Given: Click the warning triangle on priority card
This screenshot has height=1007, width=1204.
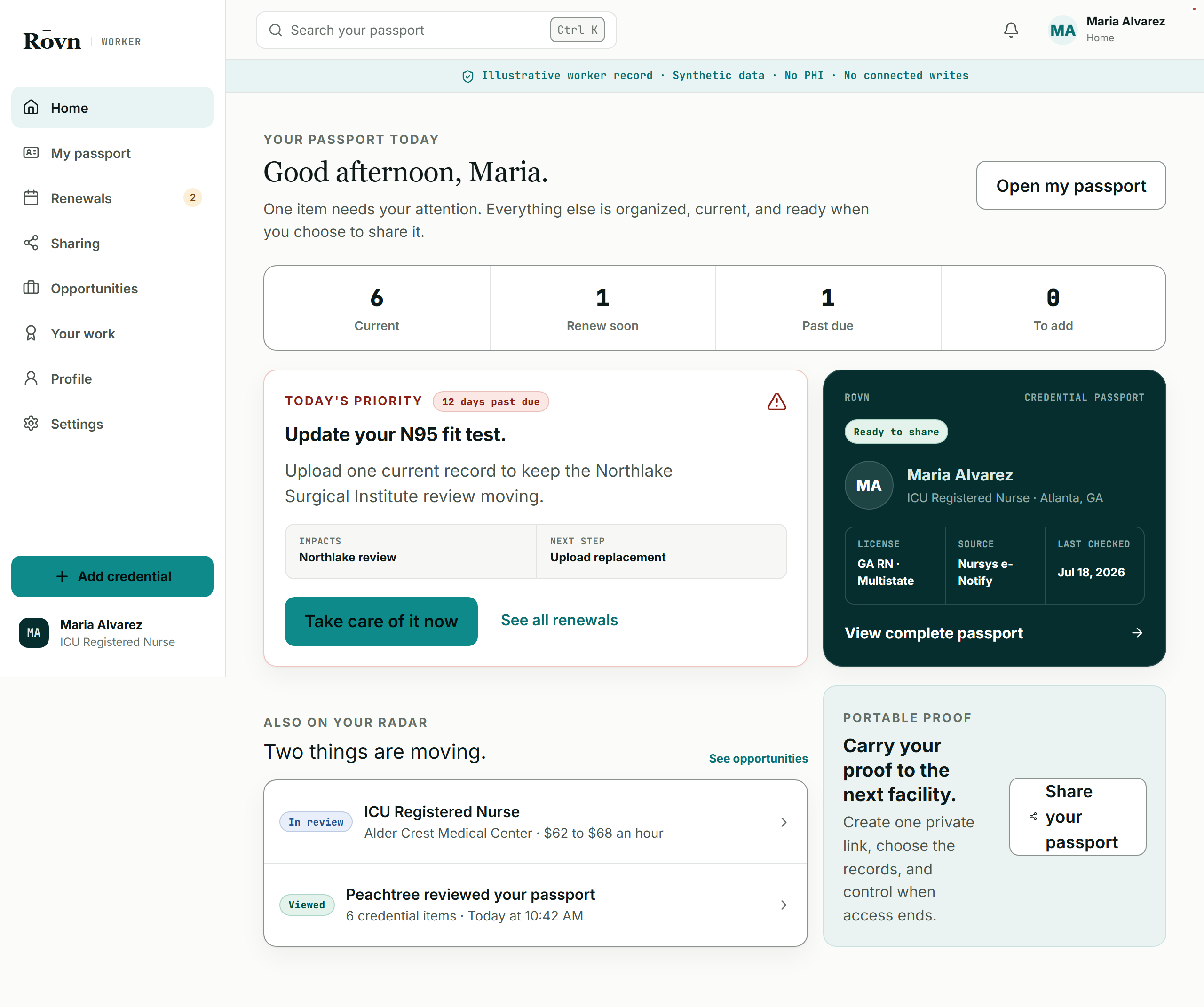Looking at the screenshot, I should (x=776, y=402).
